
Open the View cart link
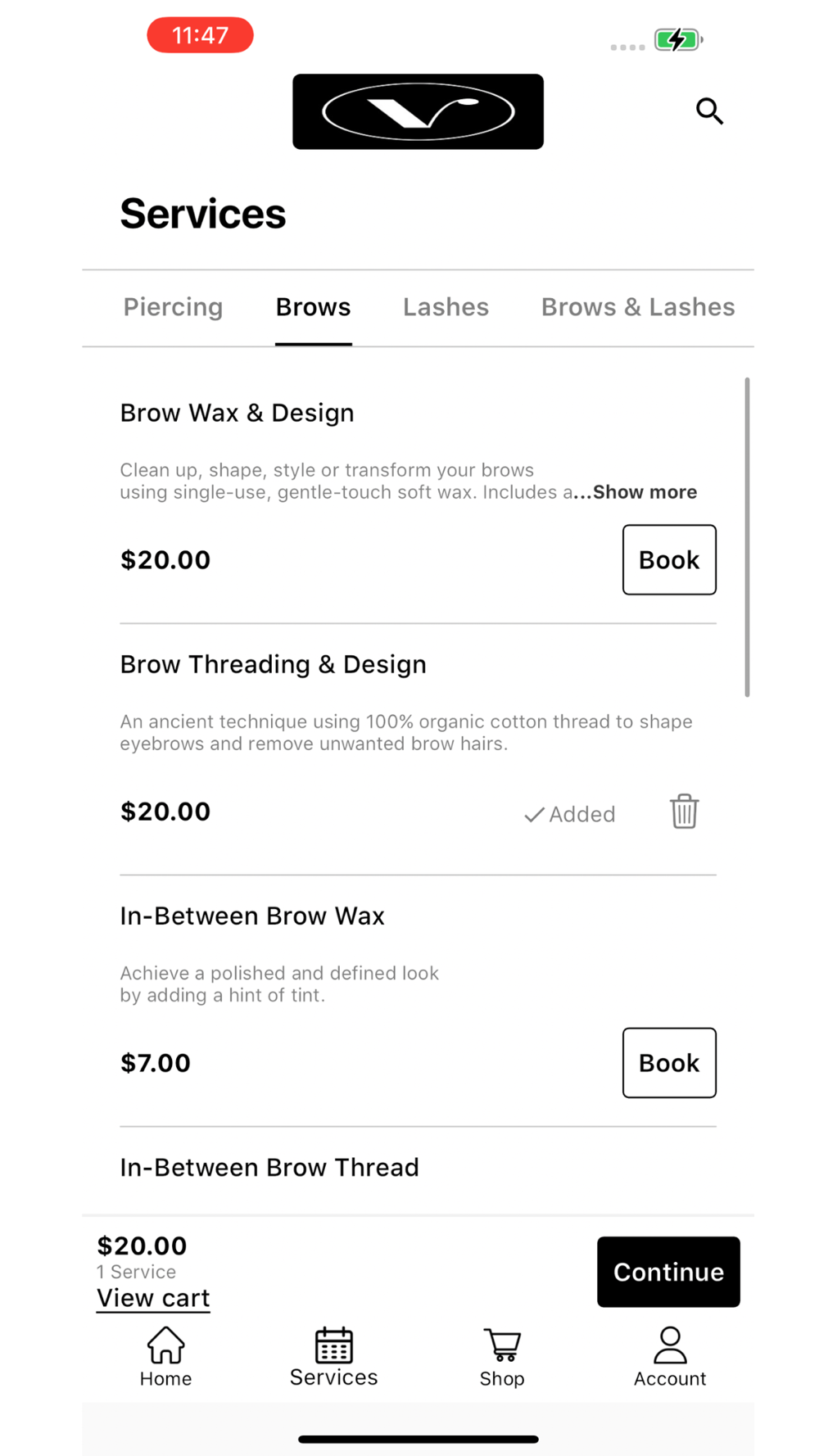[x=153, y=1298]
